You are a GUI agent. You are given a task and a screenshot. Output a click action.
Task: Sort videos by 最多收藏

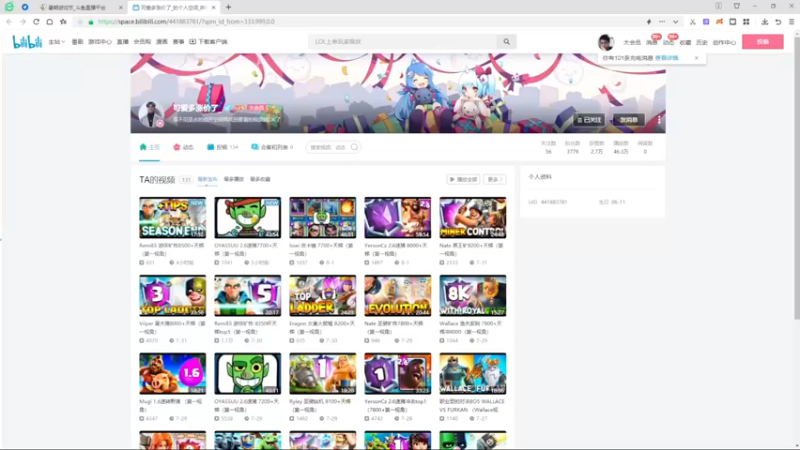point(260,180)
